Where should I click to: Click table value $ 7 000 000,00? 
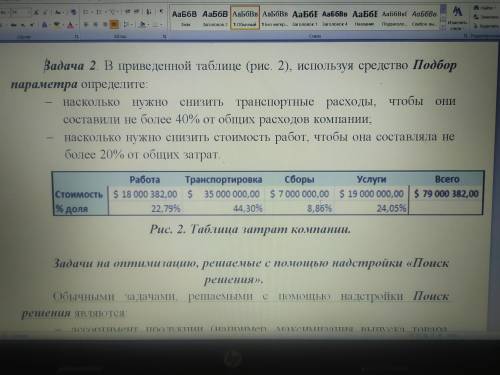click(x=299, y=194)
